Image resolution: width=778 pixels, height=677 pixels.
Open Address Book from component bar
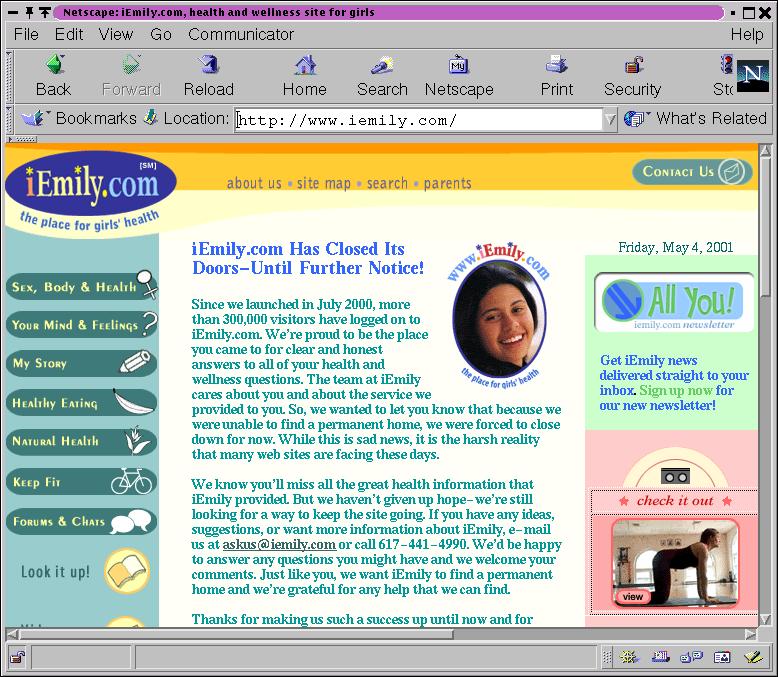[x=722, y=658]
